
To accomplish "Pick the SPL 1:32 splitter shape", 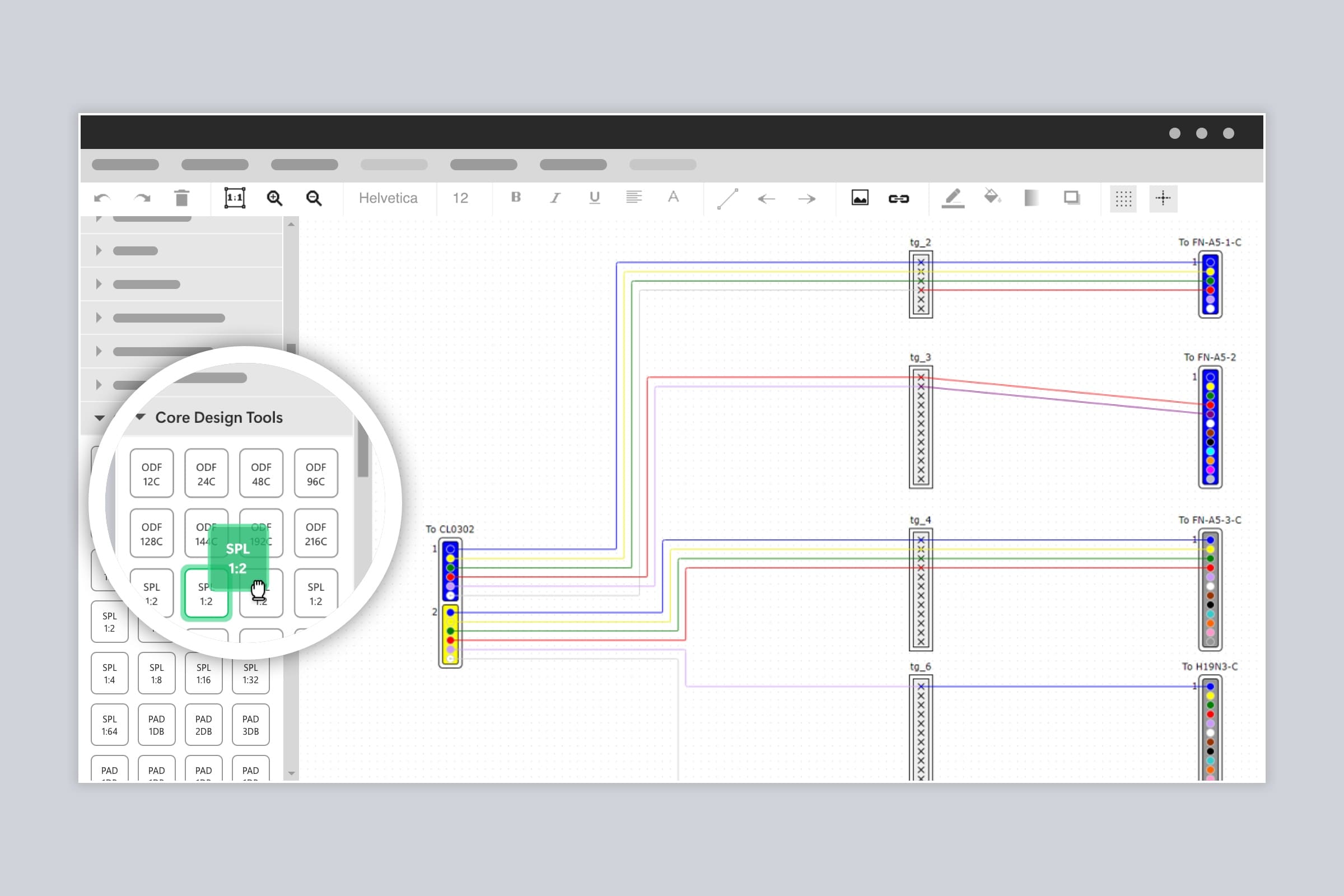I will click(x=250, y=673).
